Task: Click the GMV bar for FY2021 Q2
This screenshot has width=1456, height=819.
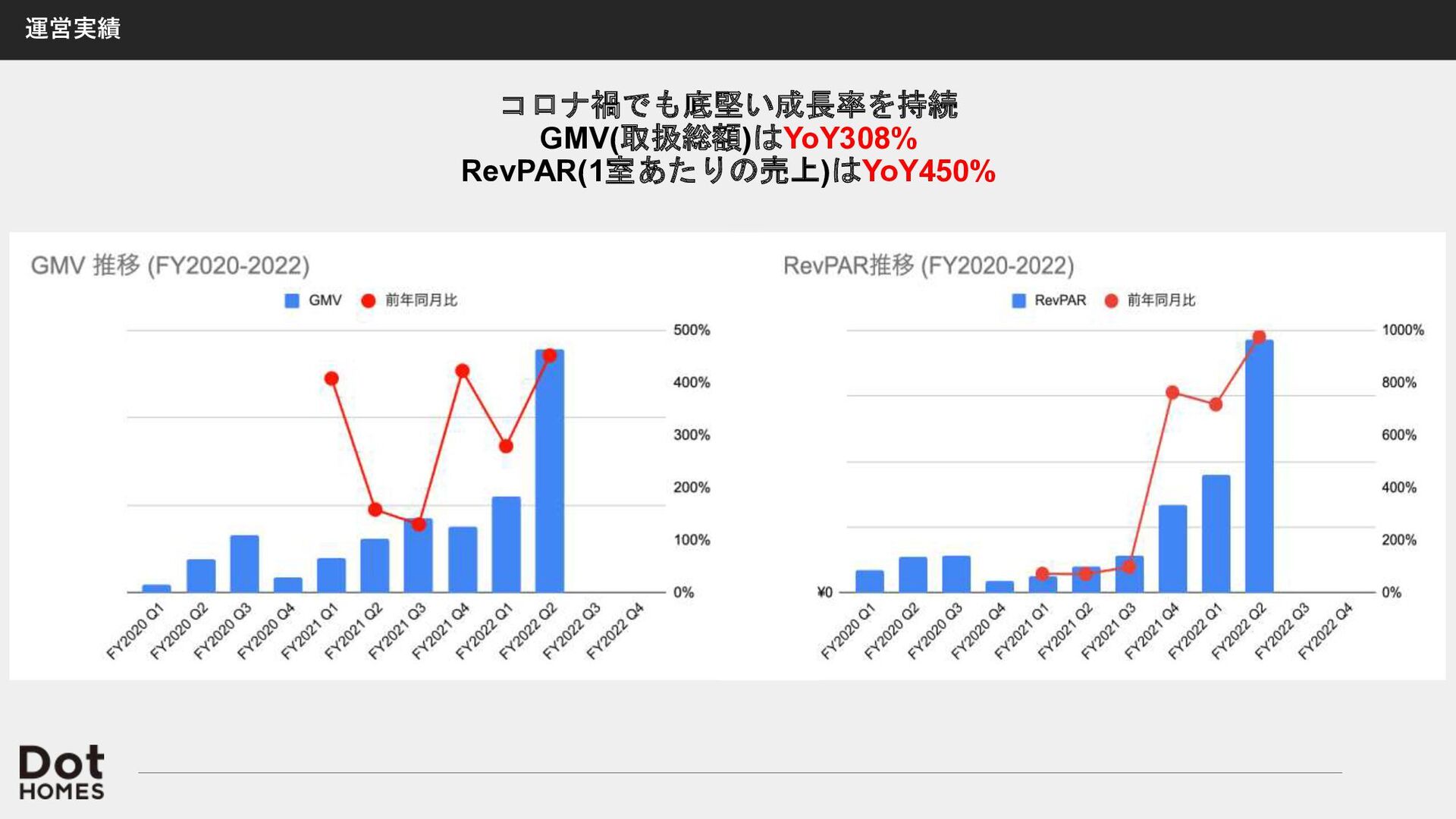Action: tap(375, 566)
